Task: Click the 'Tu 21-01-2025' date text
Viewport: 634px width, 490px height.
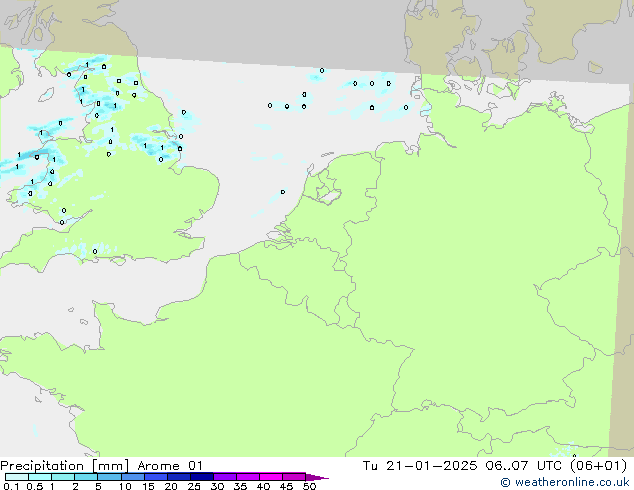Action: coord(420,466)
